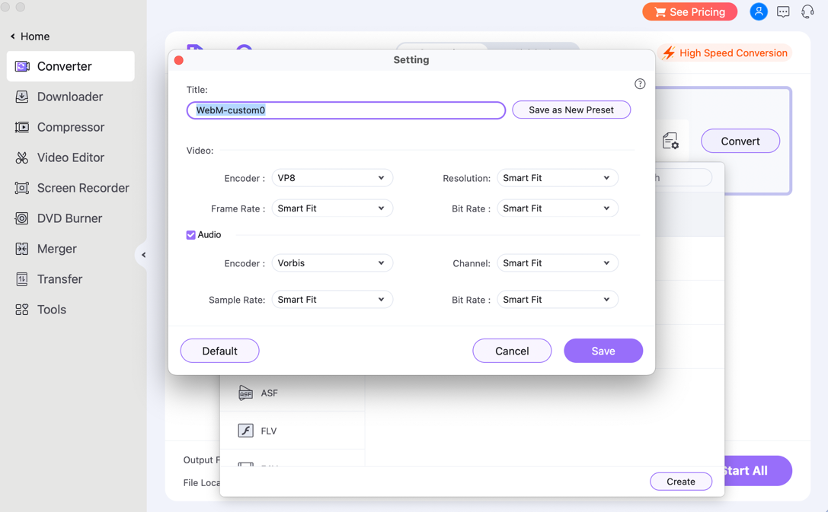This screenshot has height=512, width=828.
Task: Click Save as New Preset button
Action: [x=571, y=110]
